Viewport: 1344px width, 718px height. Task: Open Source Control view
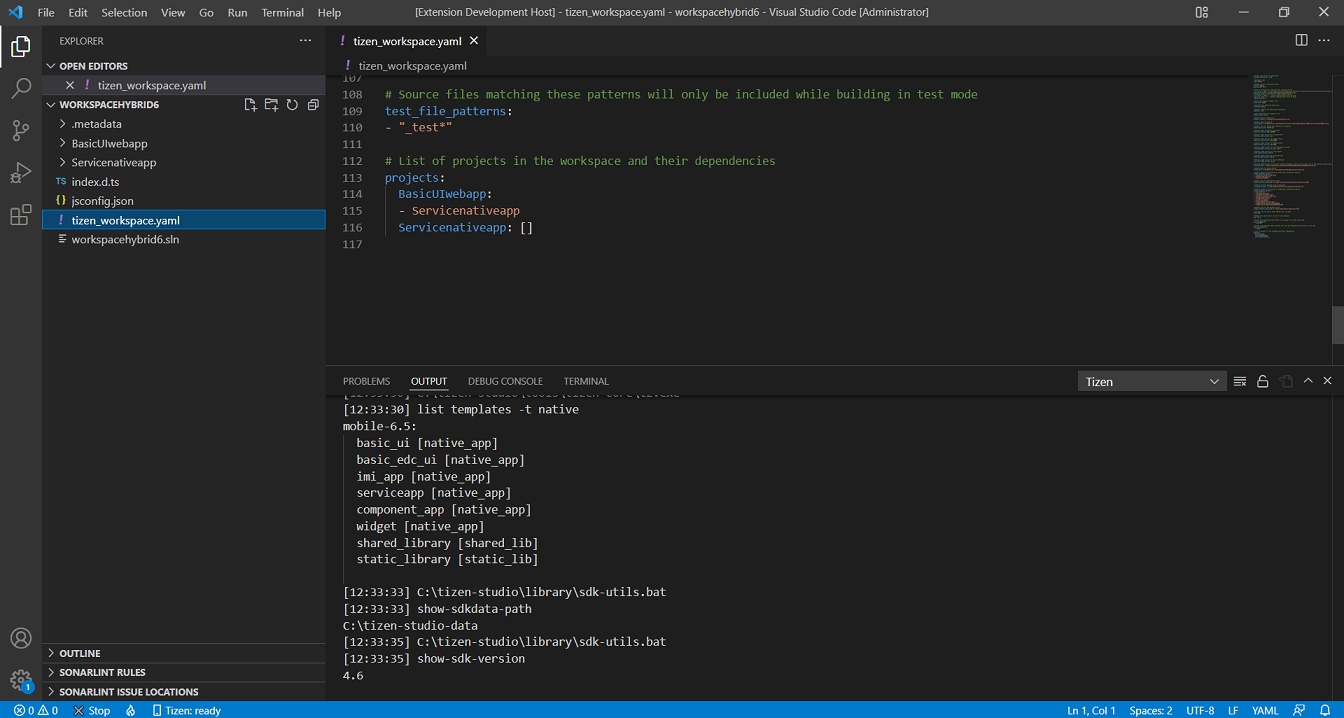21,131
